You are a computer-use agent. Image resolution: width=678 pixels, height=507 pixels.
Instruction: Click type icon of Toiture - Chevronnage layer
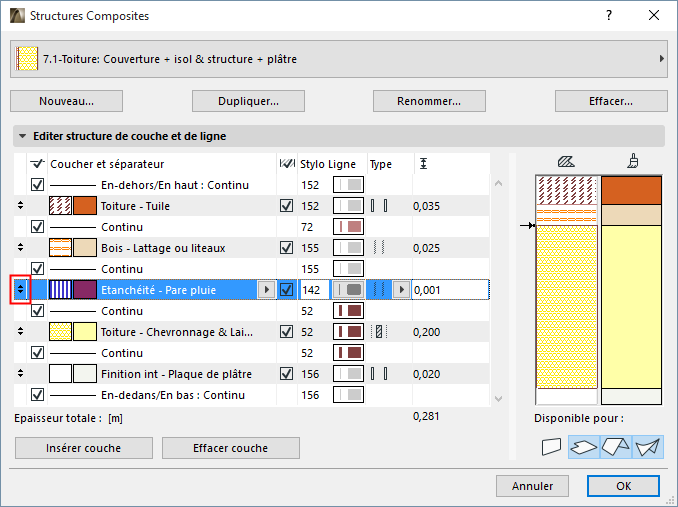coord(379,332)
